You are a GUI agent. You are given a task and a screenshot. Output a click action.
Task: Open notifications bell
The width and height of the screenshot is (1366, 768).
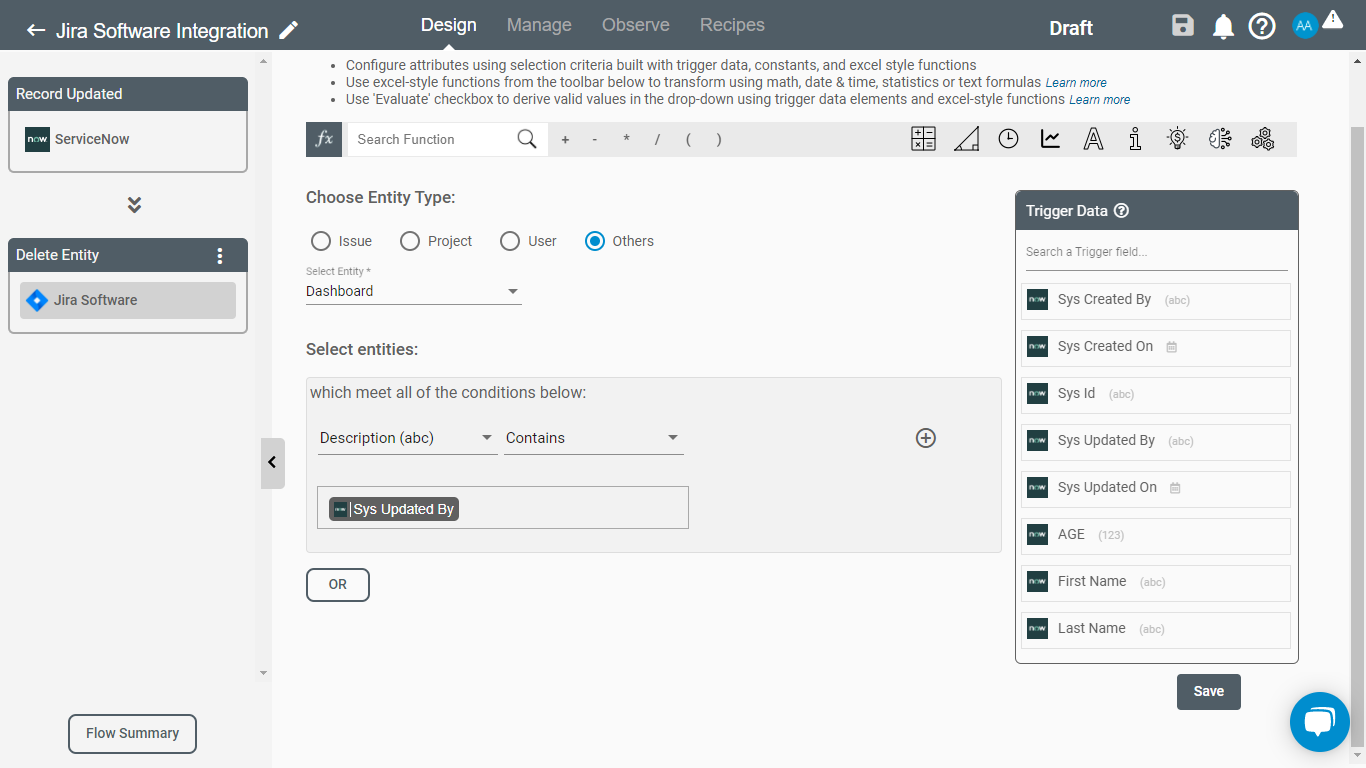click(x=1223, y=27)
